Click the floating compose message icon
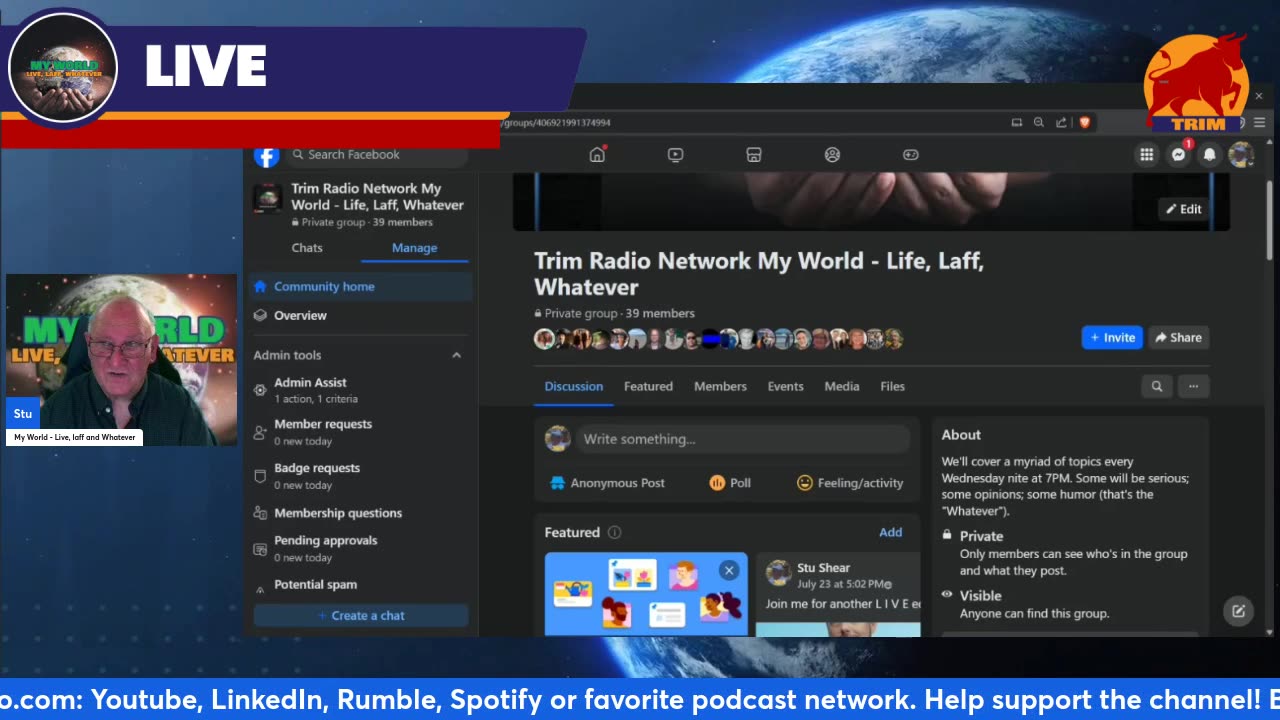 pyautogui.click(x=1238, y=611)
